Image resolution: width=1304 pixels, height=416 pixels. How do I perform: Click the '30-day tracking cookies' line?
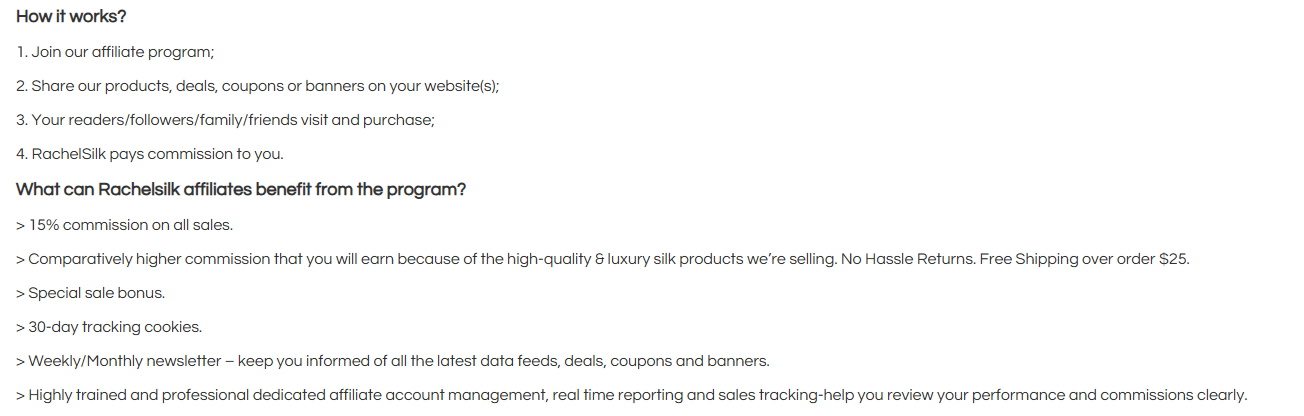[109, 327]
